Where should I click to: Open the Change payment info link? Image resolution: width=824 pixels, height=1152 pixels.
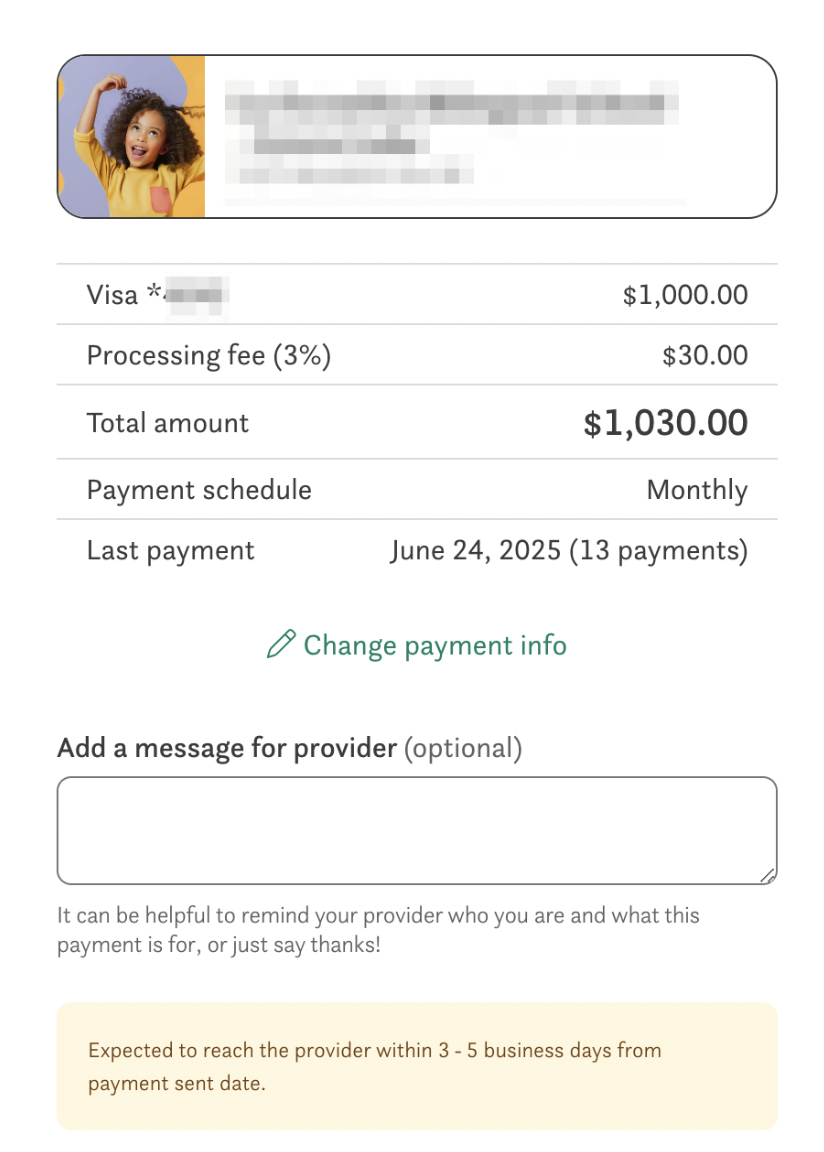point(434,646)
